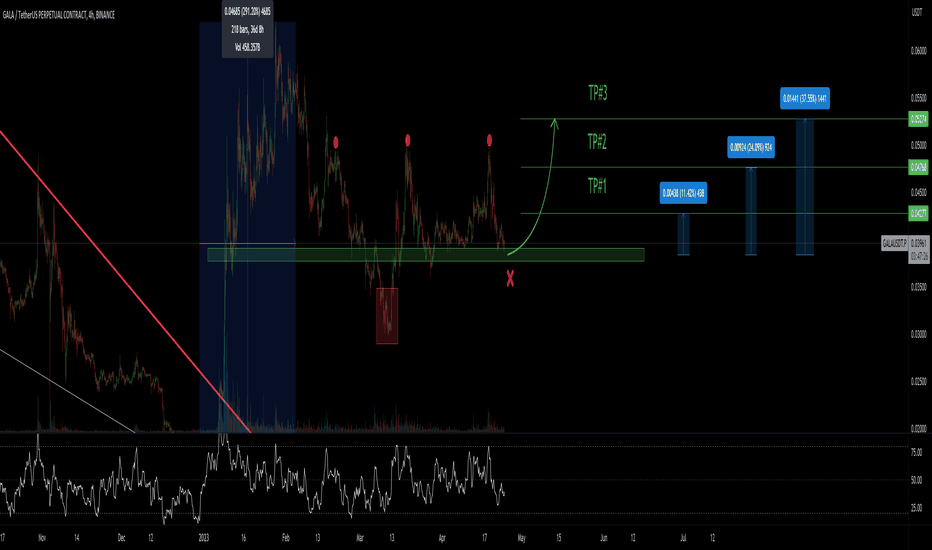
Task: Click the 0.05000 price axis value
Action: tap(918, 145)
